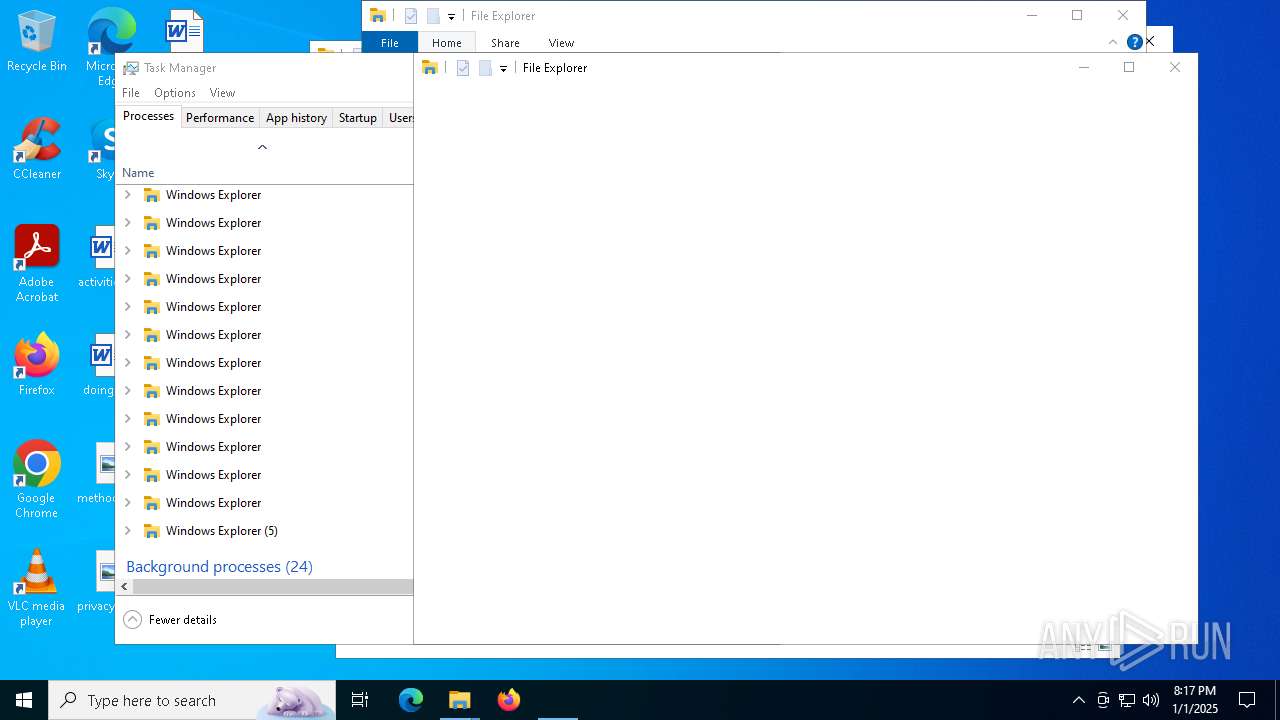Image resolution: width=1280 pixels, height=720 pixels.
Task: Switch to Home tab in back File Explorer
Action: tap(447, 43)
